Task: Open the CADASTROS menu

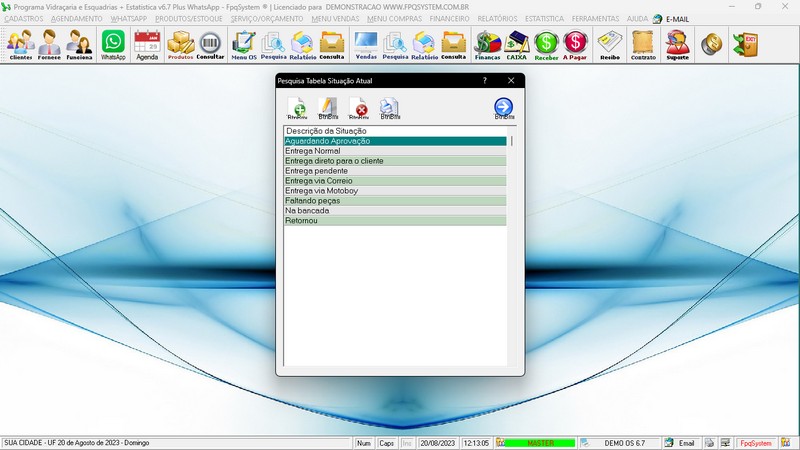Action: click(23, 19)
